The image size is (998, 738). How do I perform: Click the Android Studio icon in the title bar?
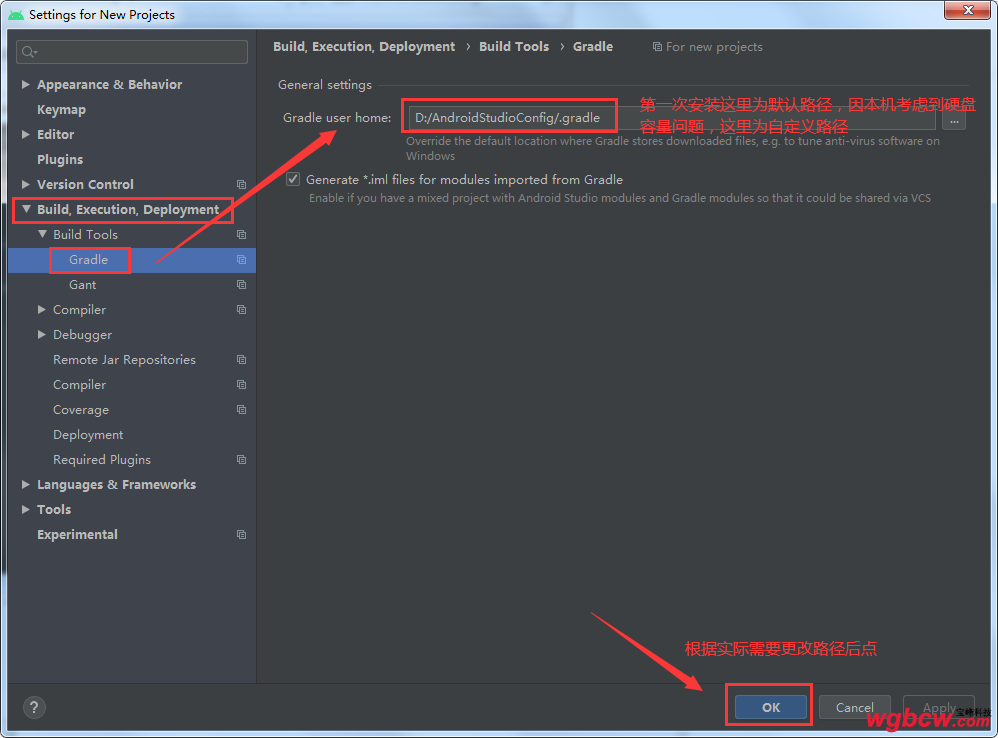[x=16, y=14]
